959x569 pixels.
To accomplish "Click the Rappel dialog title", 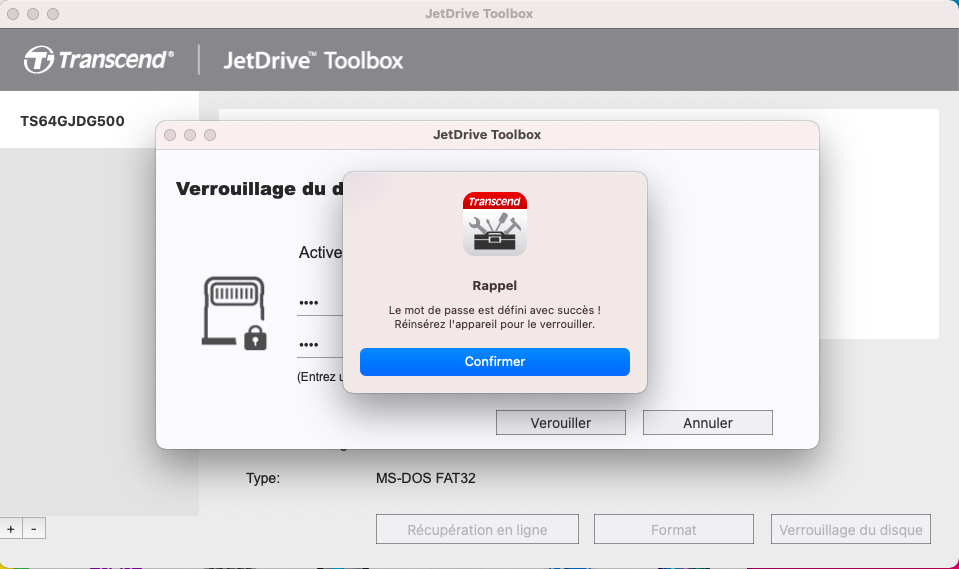I will (494, 286).
